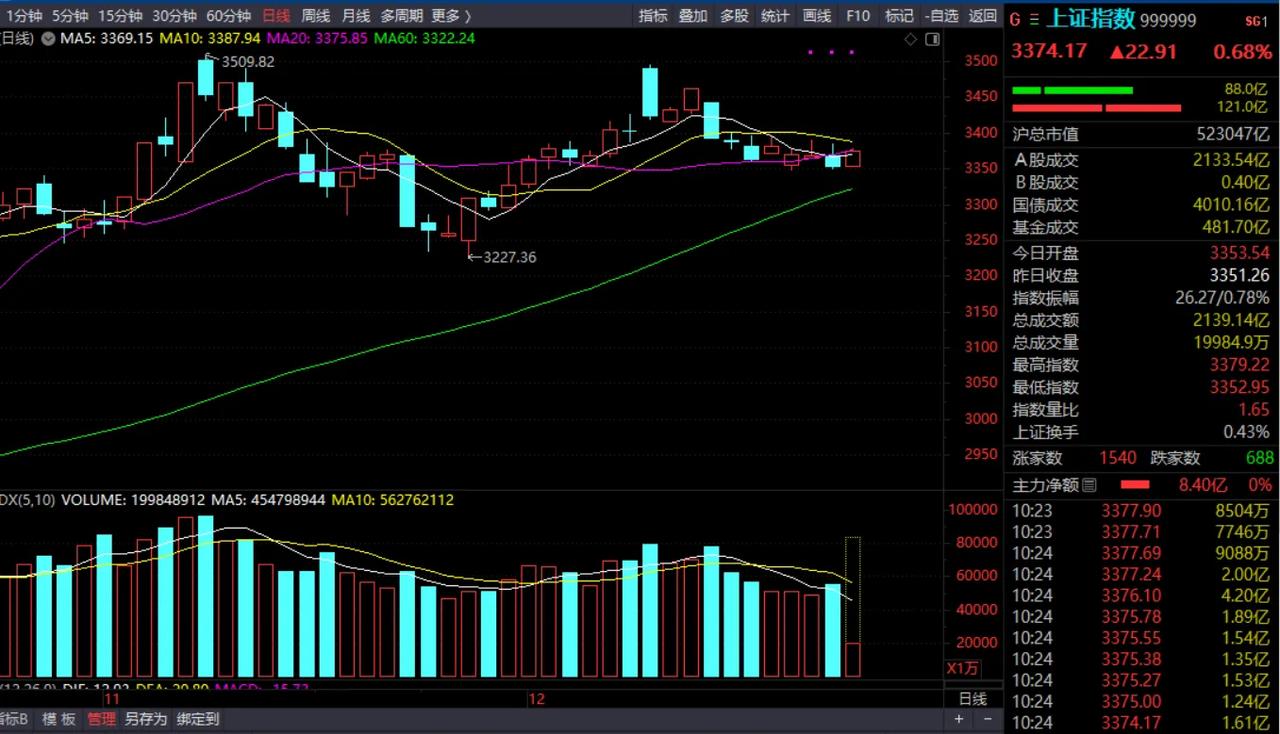Click the 最高指数 value 3379.22
Viewport: 1280px width, 734px height.
point(1239,365)
